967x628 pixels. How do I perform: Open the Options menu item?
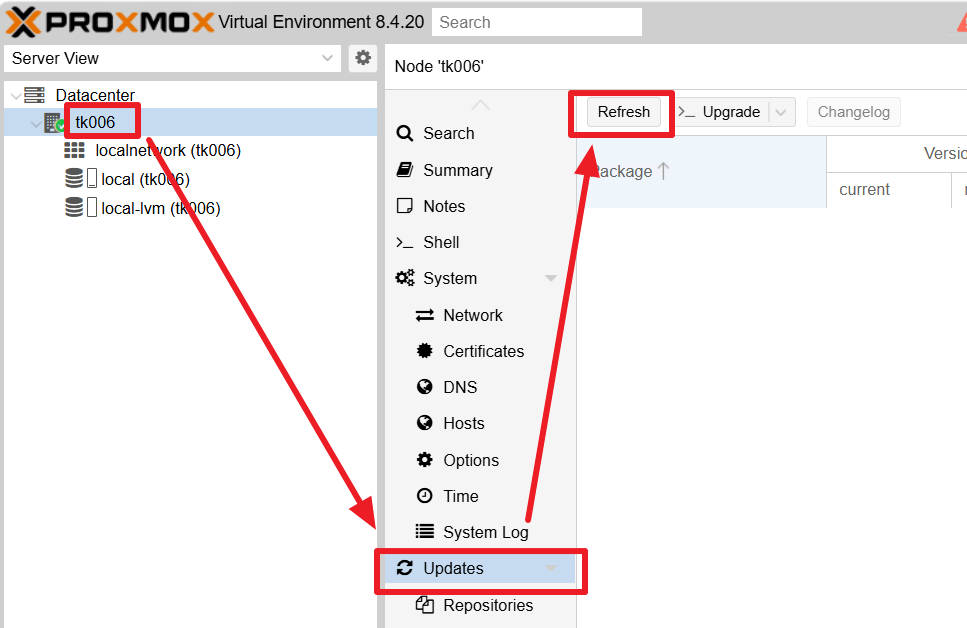coord(480,460)
